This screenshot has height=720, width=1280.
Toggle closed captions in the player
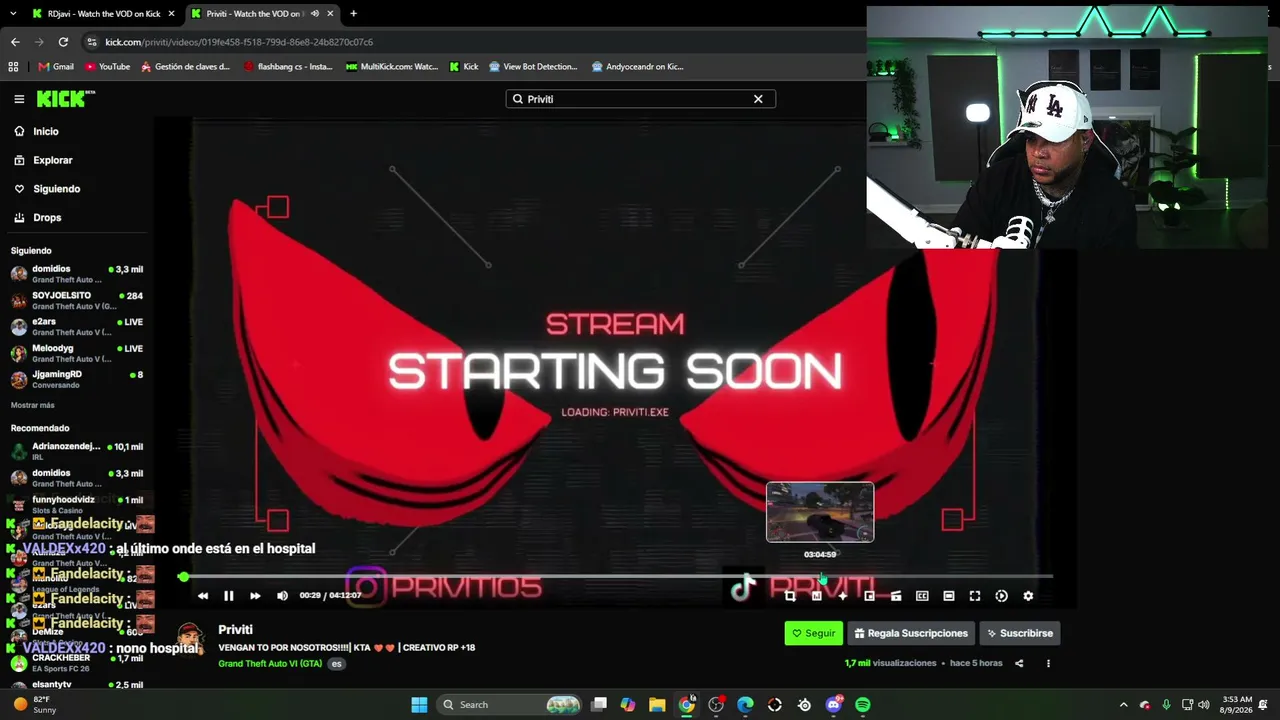pos(922,596)
